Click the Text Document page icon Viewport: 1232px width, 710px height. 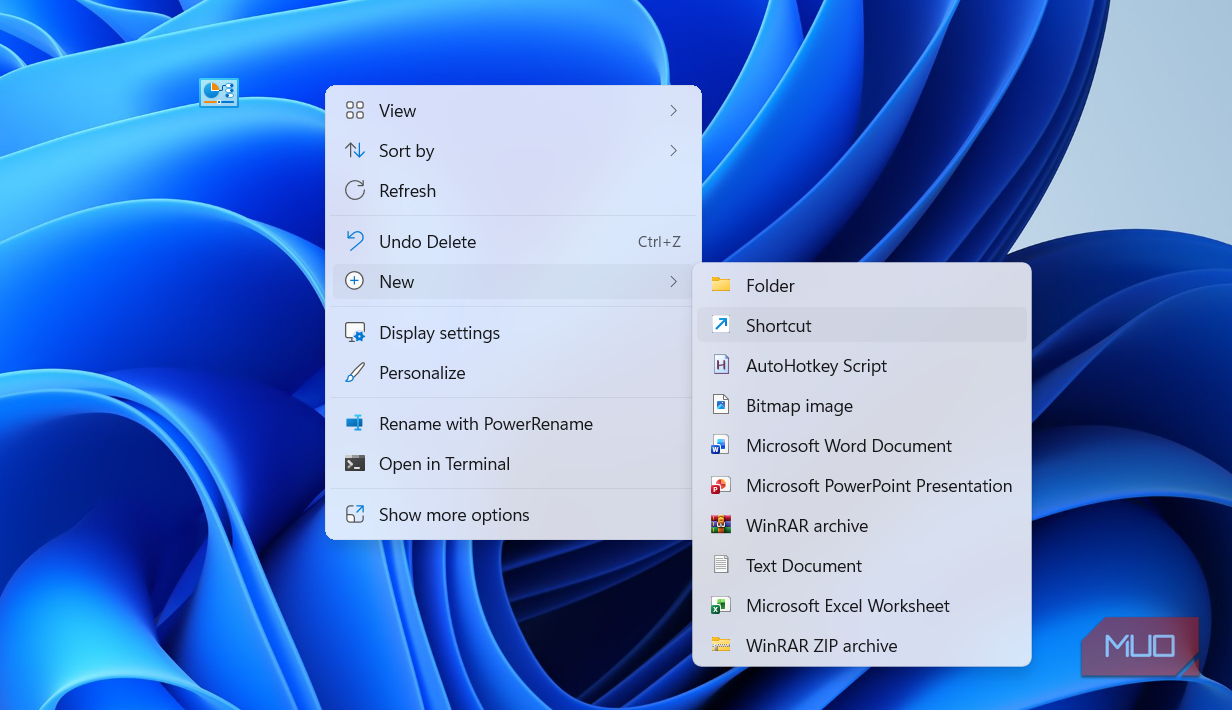[721, 565]
